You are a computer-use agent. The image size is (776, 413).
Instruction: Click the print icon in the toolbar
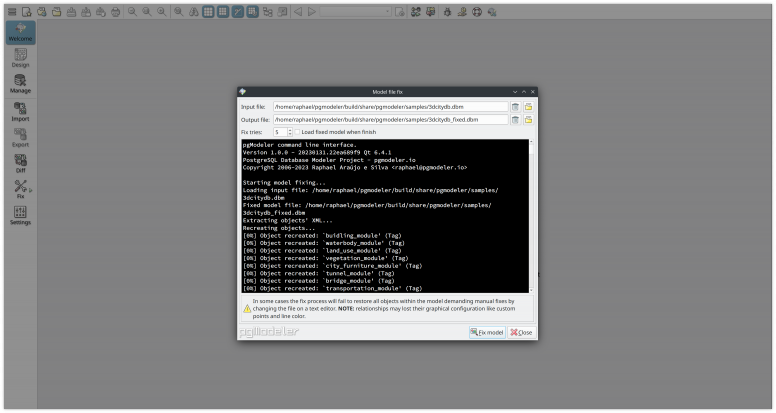116,12
